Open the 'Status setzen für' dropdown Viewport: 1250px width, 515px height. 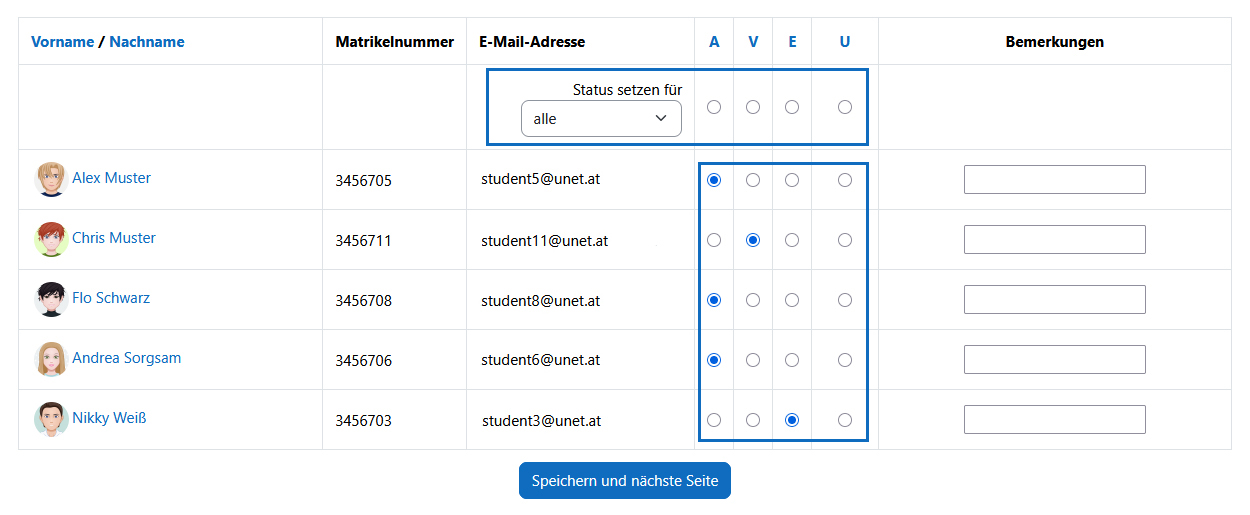(x=601, y=118)
